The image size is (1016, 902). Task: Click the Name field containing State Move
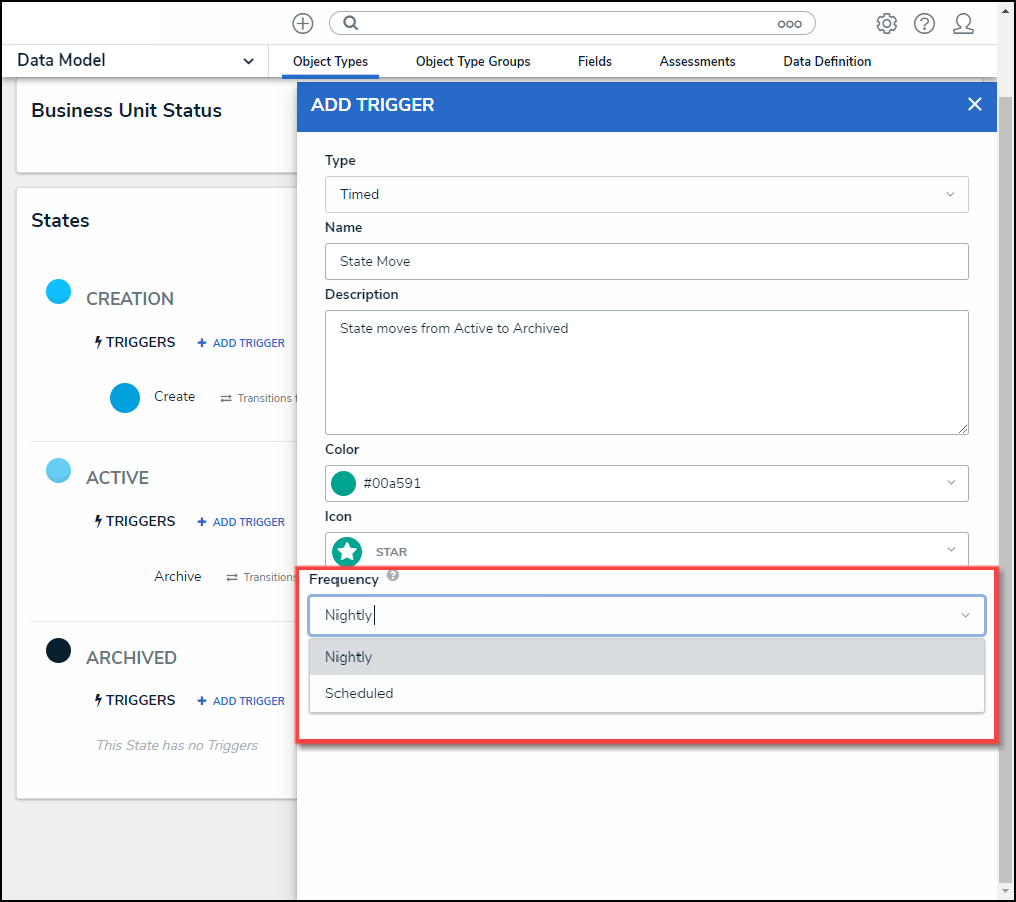click(x=647, y=262)
